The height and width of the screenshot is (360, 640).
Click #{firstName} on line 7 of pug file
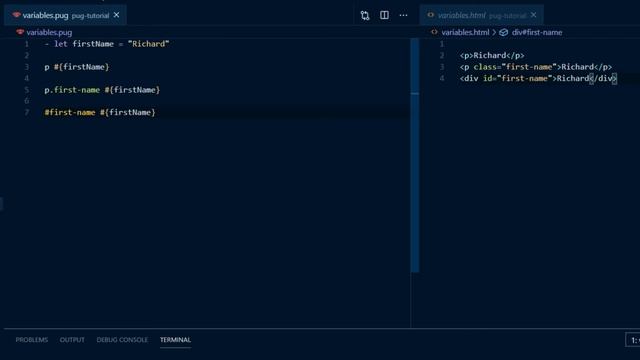coord(128,112)
